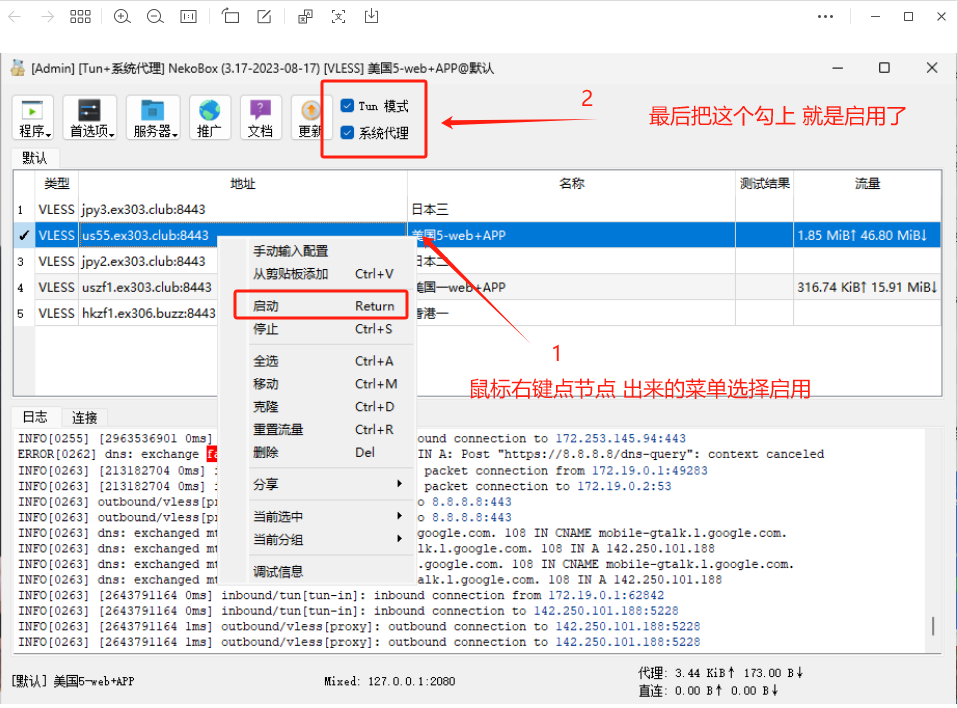Expand the 服务器 server dropdown
The width and height of the screenshot is (958, 708).
[x=153, y=118]
